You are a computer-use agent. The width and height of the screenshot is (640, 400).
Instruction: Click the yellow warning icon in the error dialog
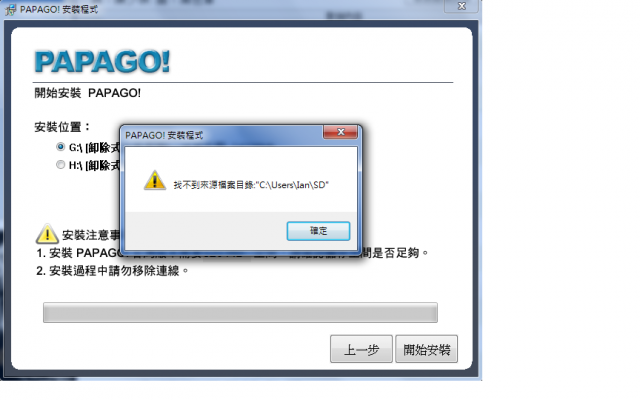coord(155,180)
